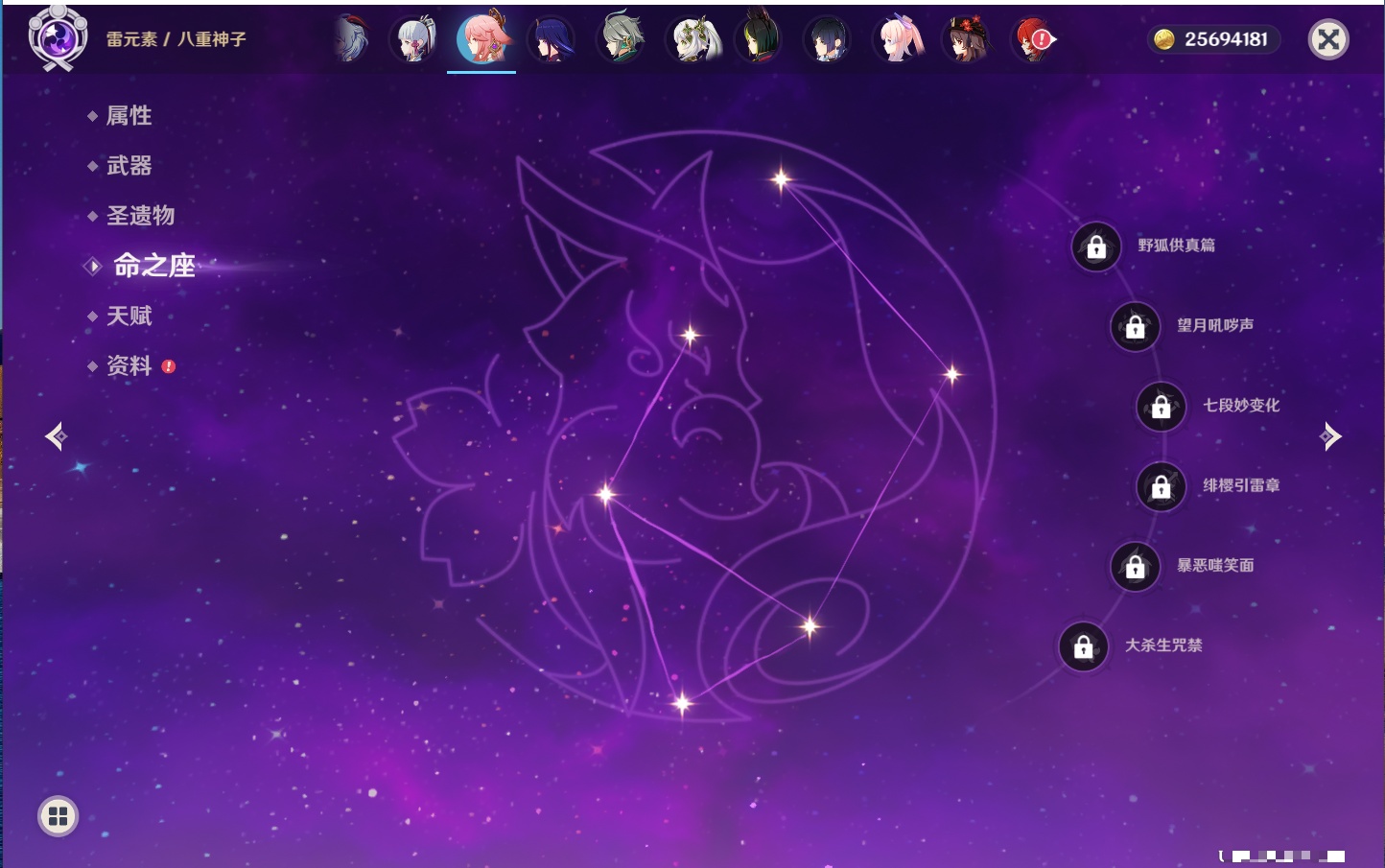The height and width of the screenshot is (868, 1385).
Task: Go to next character with right arrow
Action: [1330, 436]
